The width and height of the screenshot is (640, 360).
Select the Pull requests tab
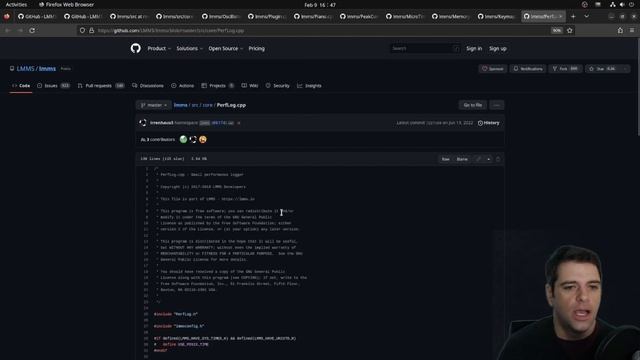[x=101, y=86]
